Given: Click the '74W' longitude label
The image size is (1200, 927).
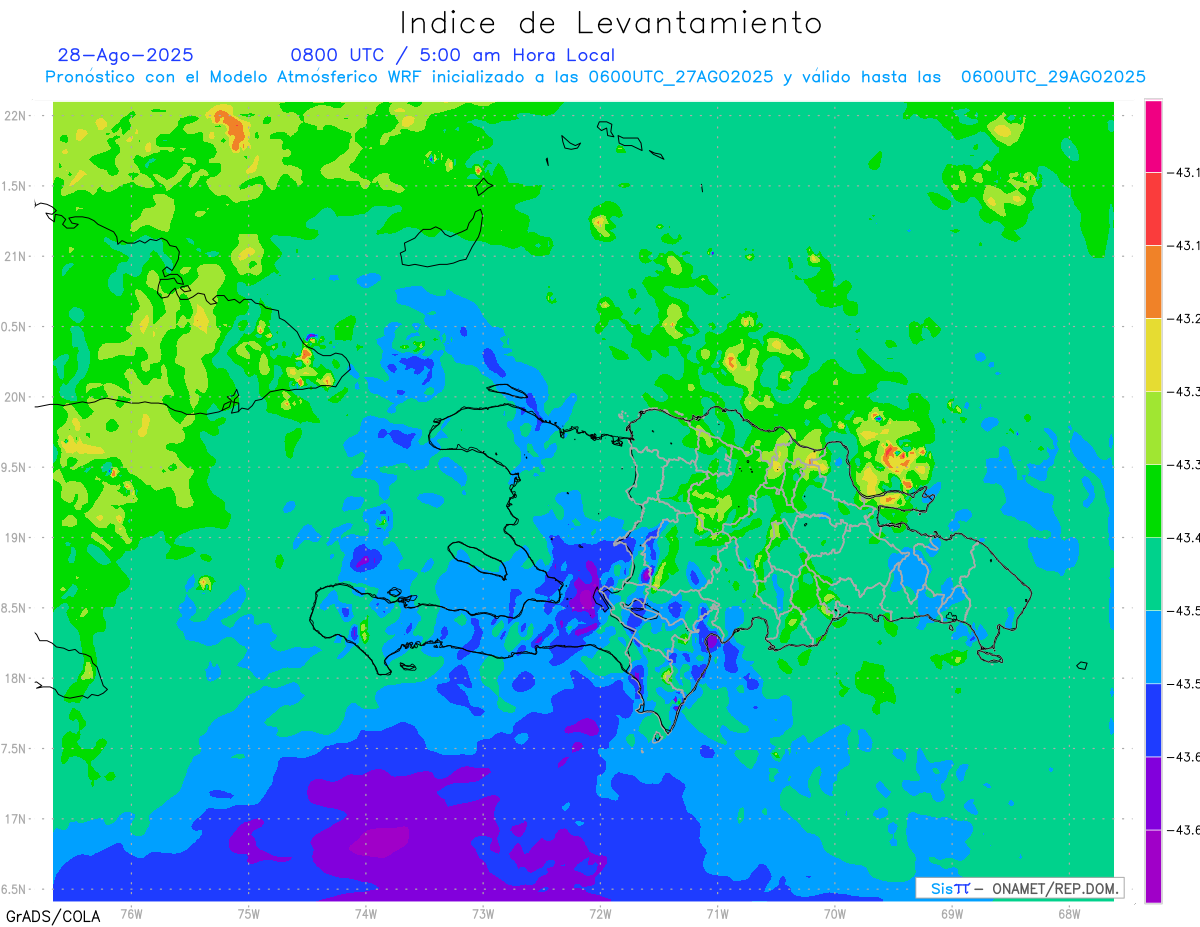Looking at the screenshot, I should [365, 913].
